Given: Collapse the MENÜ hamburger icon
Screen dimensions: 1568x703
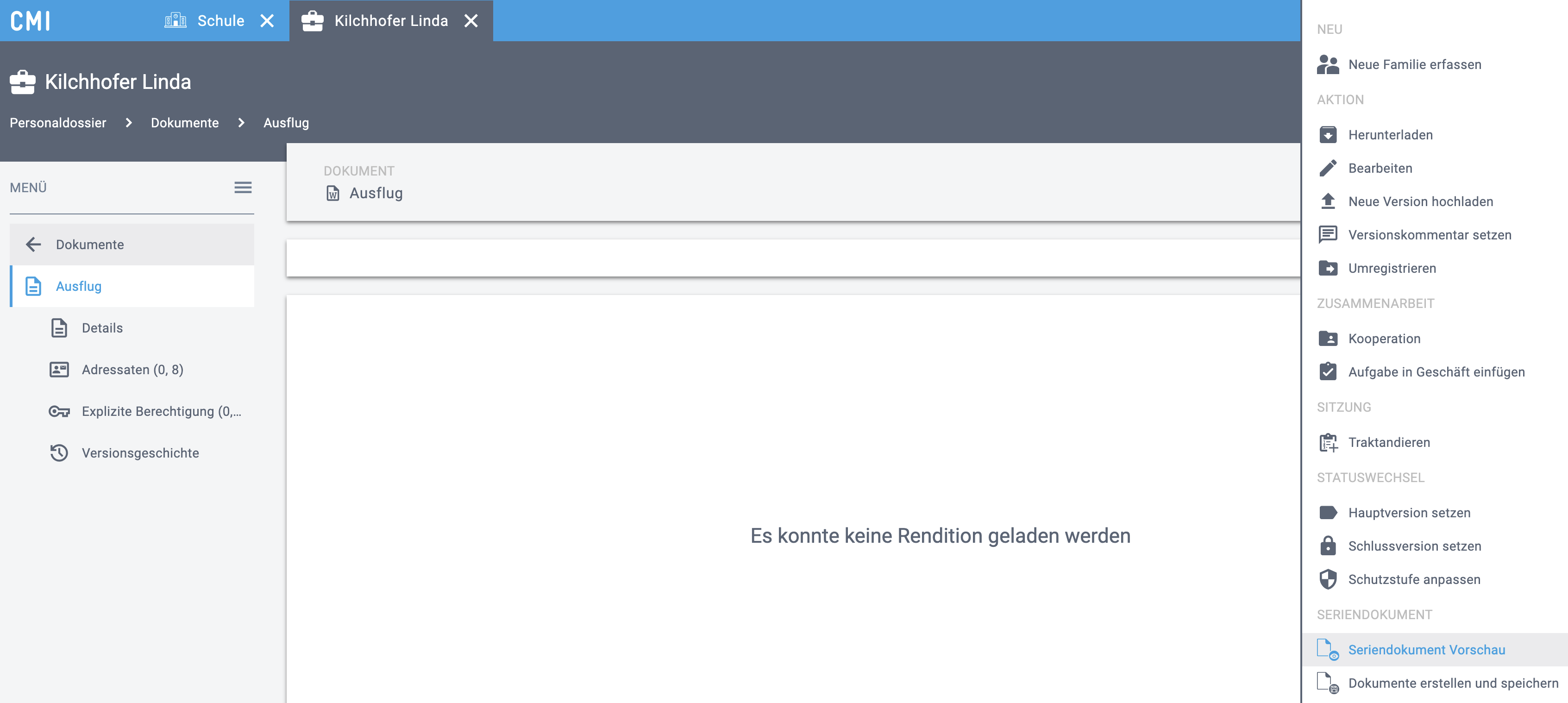Looking at the screenshot, I should (243, 188).
